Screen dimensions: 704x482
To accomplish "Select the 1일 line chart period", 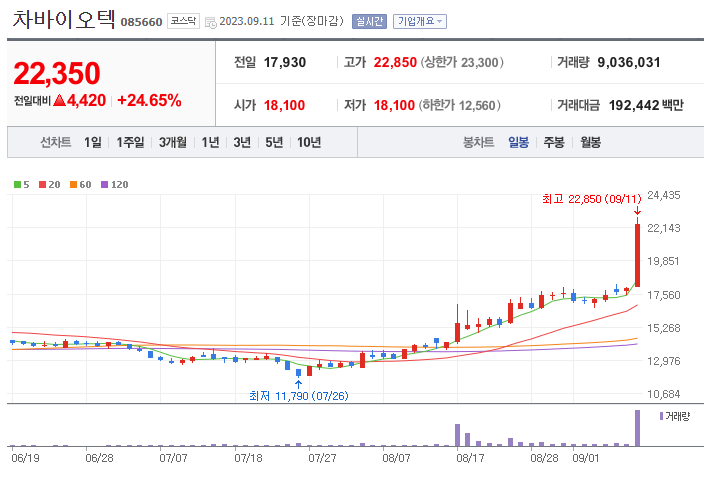I will [93, 142].
